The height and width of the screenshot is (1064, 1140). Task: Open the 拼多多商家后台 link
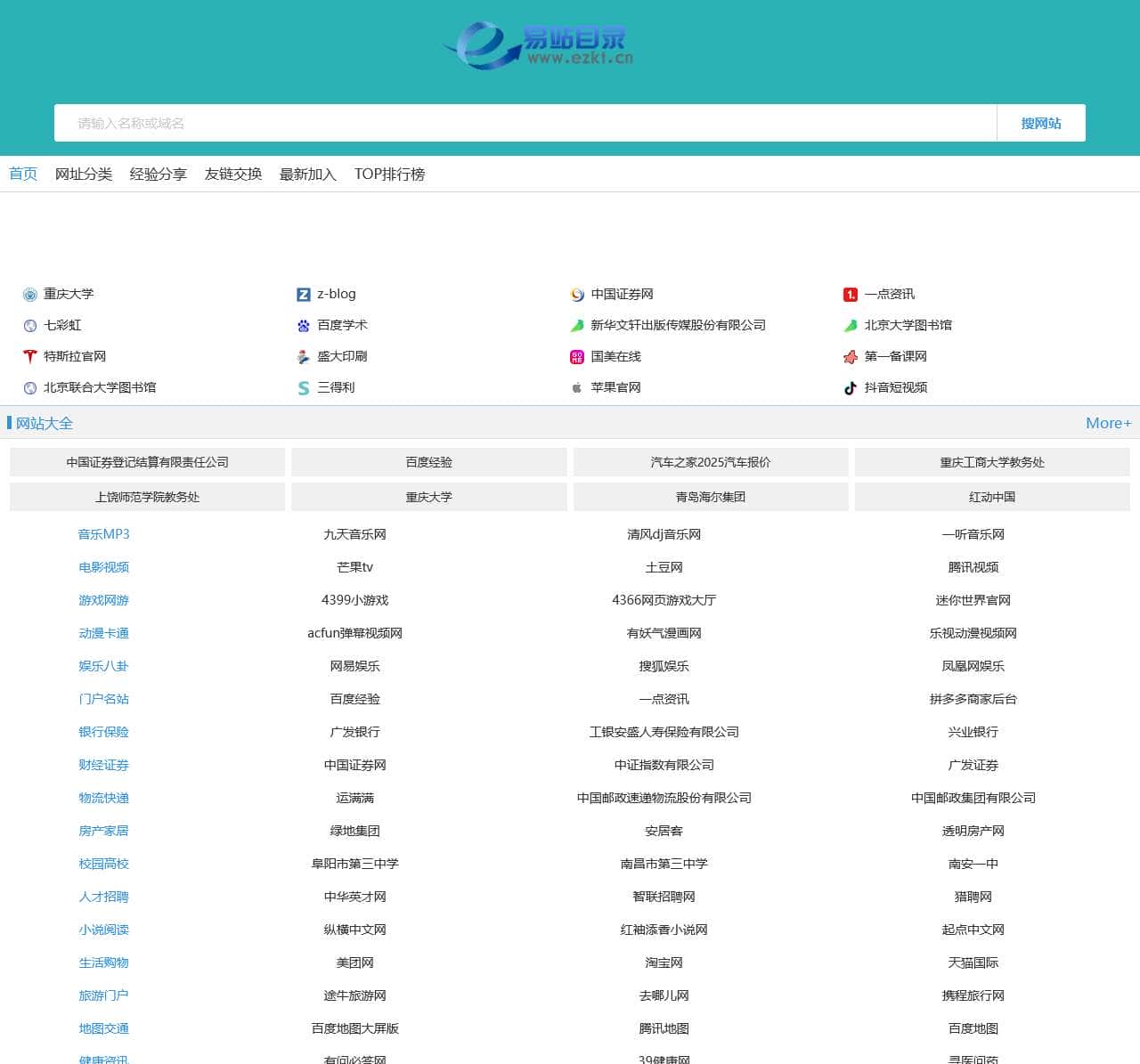(x=973, y=699)
